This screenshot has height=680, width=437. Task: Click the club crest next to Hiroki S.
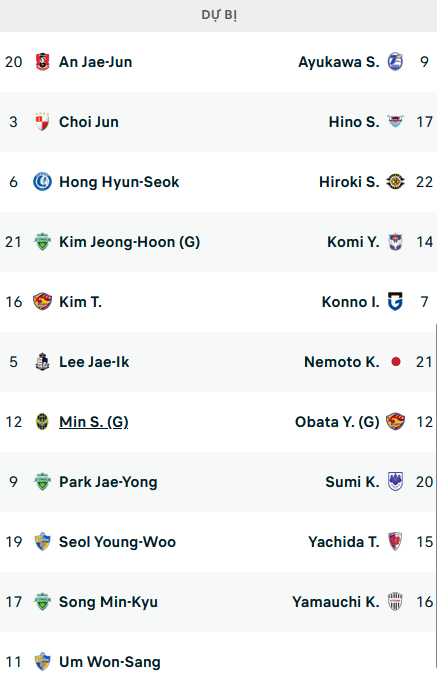395,182
